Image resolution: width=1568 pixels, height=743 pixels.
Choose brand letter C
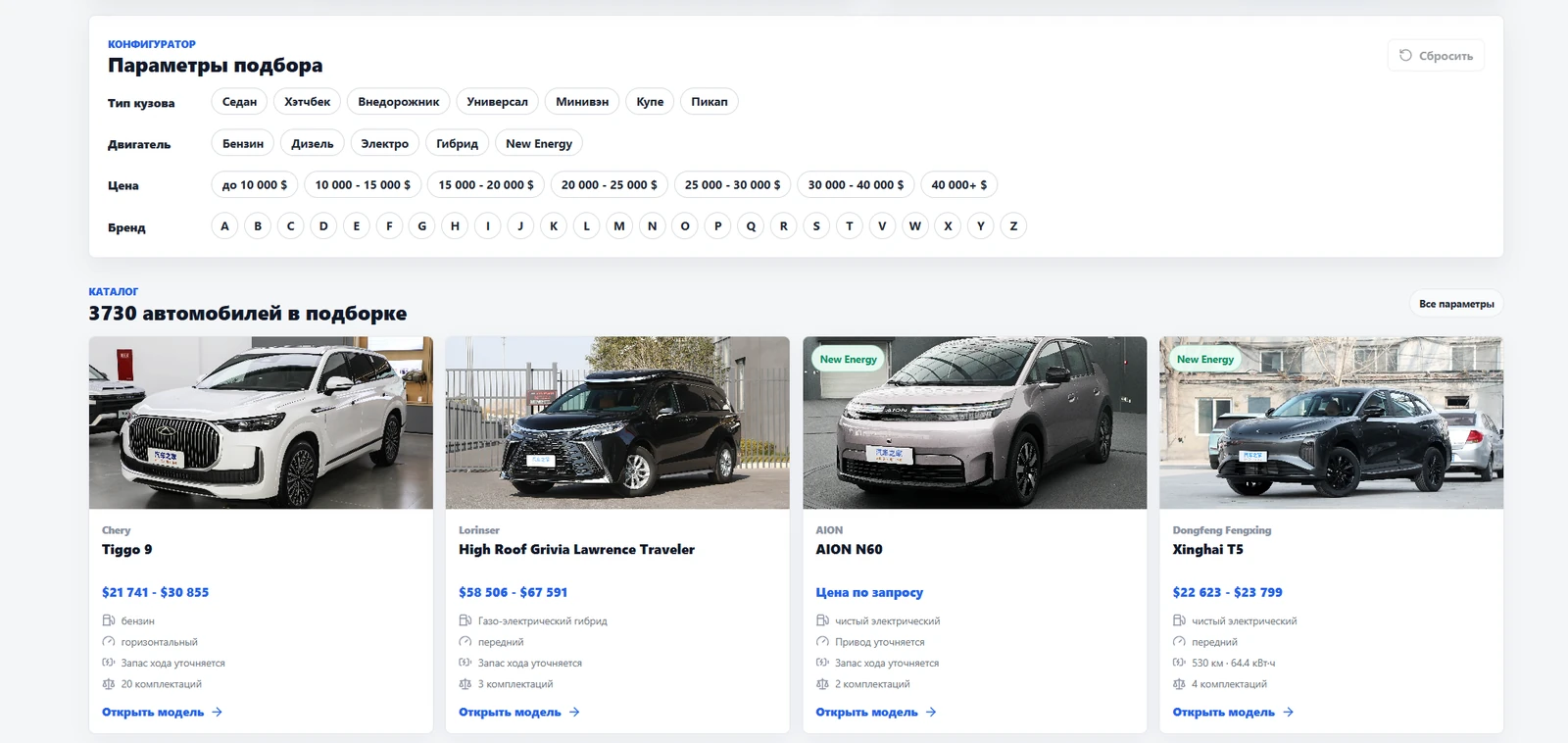click(x=290, y=226)
